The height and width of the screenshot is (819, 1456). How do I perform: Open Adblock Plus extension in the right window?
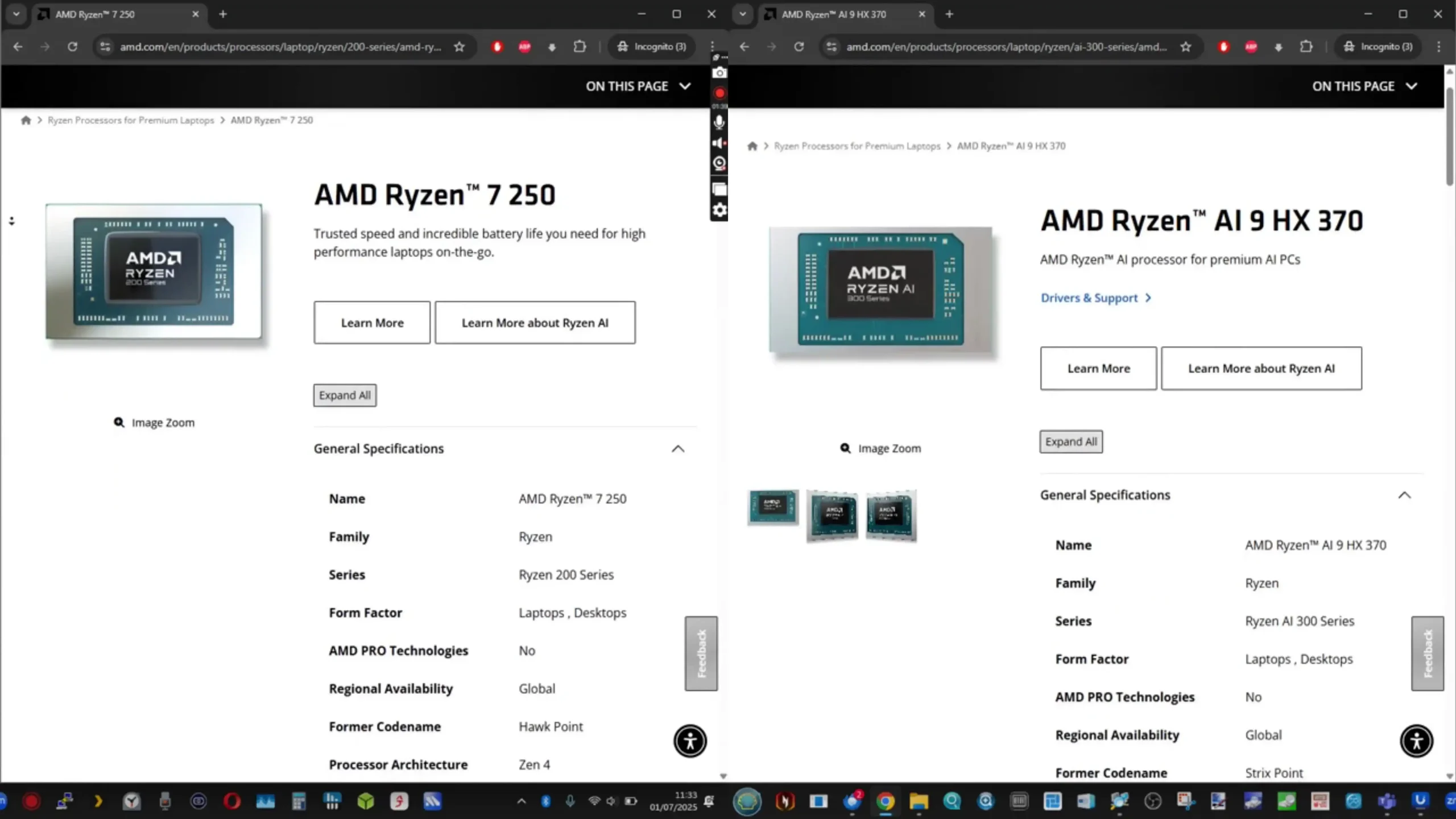1251,47
